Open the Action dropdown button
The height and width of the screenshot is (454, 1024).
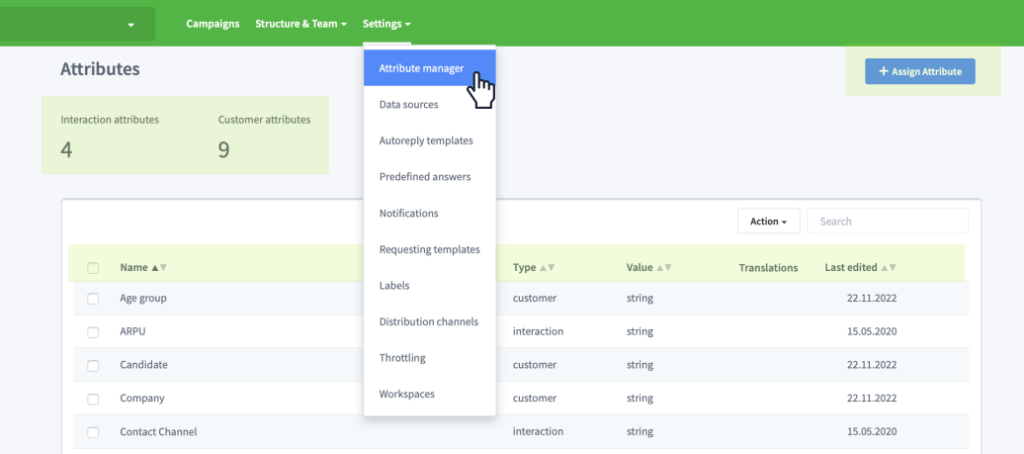pyautogui.click(x=768, y=221)
